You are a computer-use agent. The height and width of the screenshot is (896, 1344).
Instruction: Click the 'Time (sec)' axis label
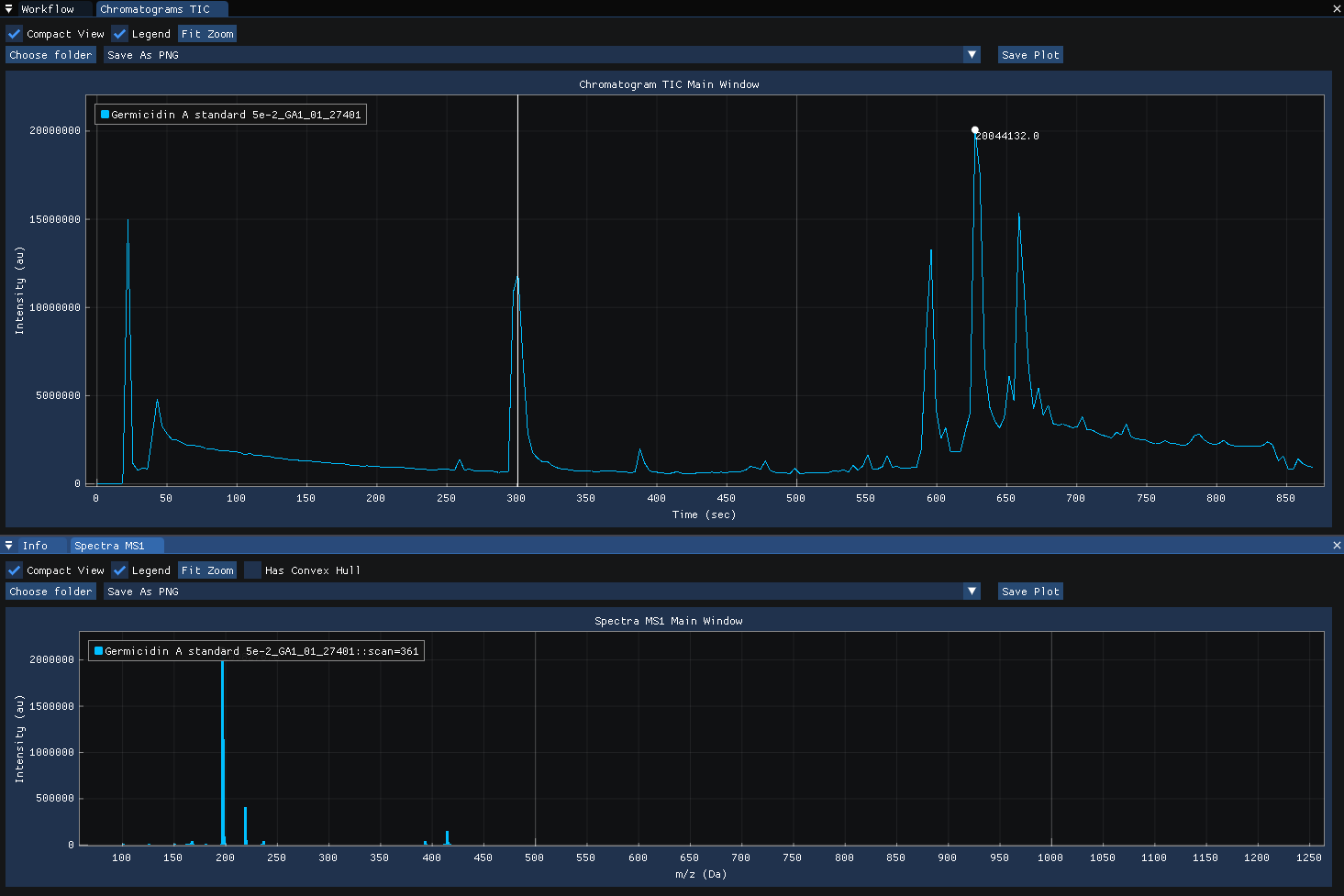(704, 514)
